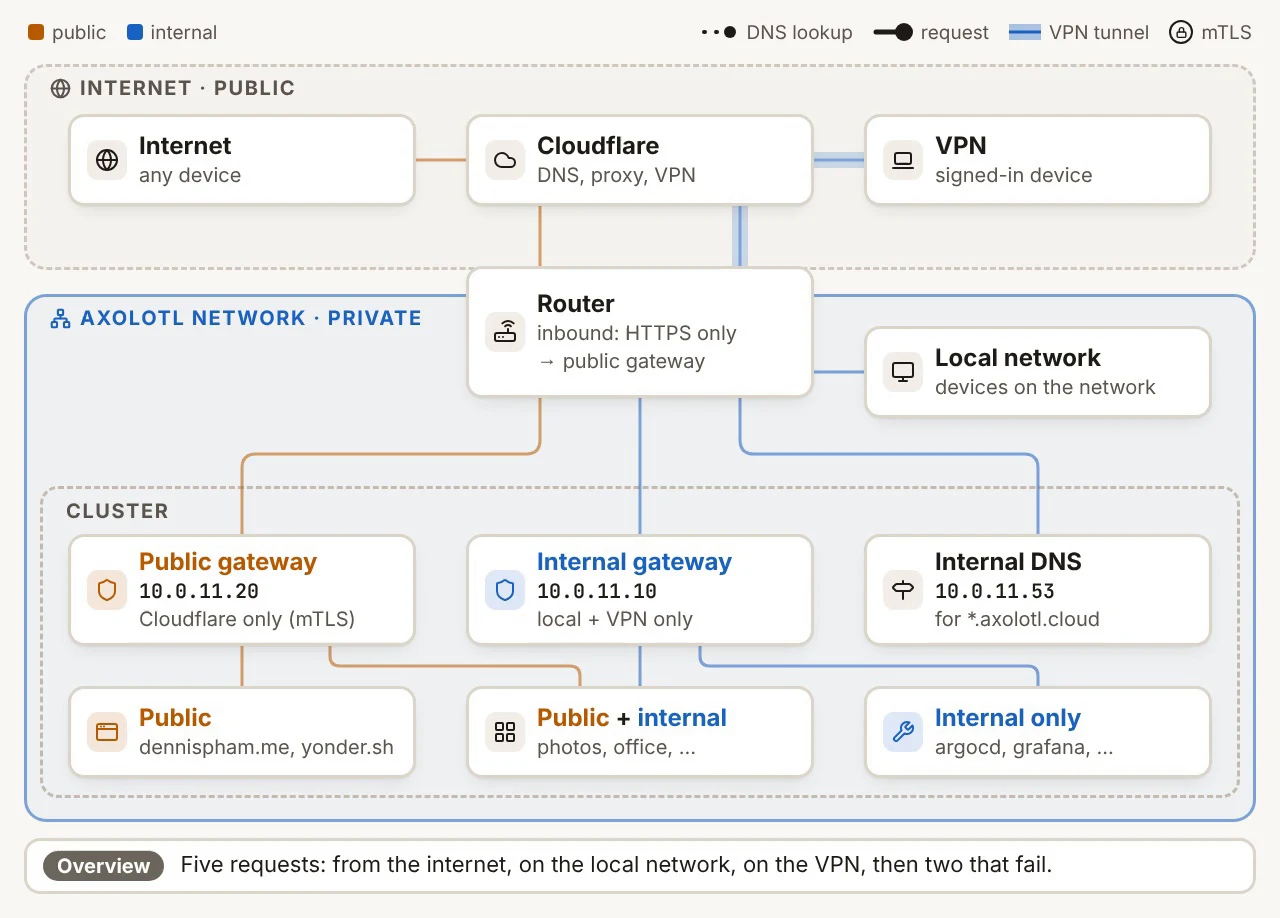Click the VPN tunnel line symbol in legend
Viewport: 1280px width, 918px height.
[x=1025, y=33]
